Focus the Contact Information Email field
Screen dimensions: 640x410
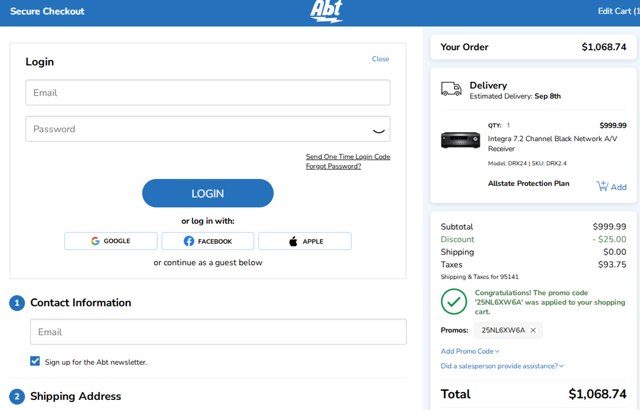218,332
